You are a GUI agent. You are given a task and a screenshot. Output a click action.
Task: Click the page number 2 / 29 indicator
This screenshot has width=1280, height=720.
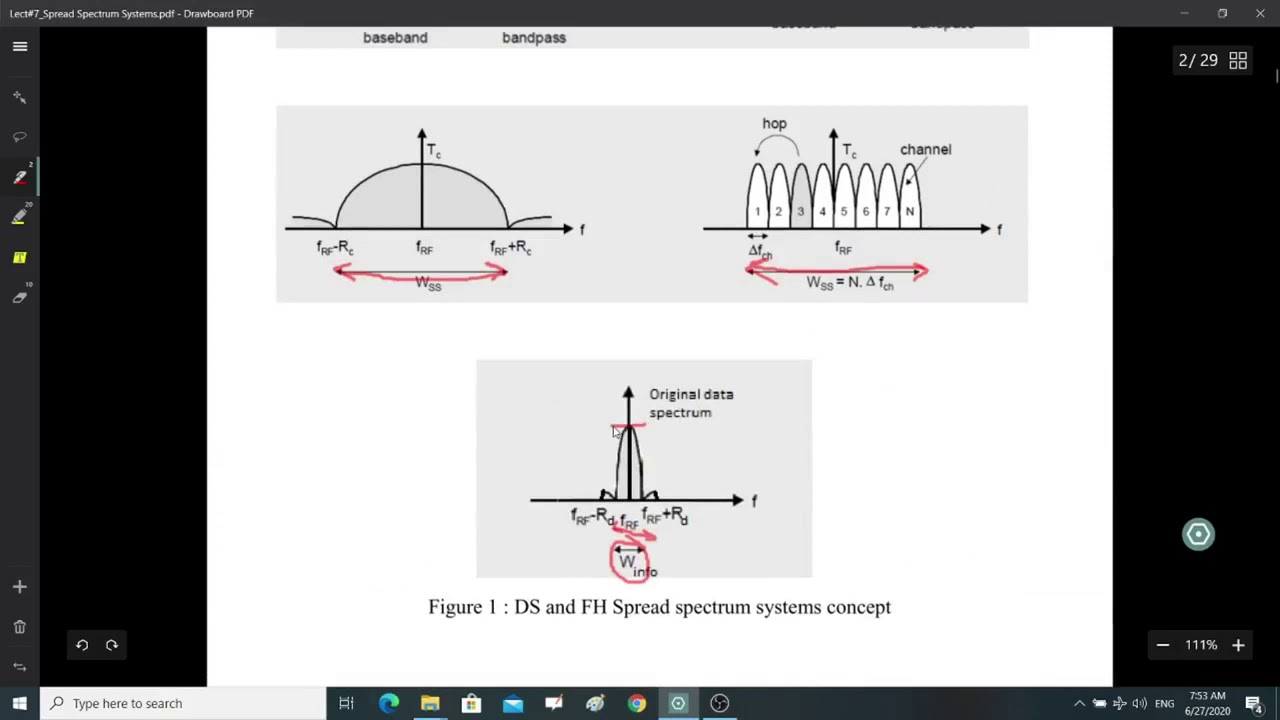1198,61
